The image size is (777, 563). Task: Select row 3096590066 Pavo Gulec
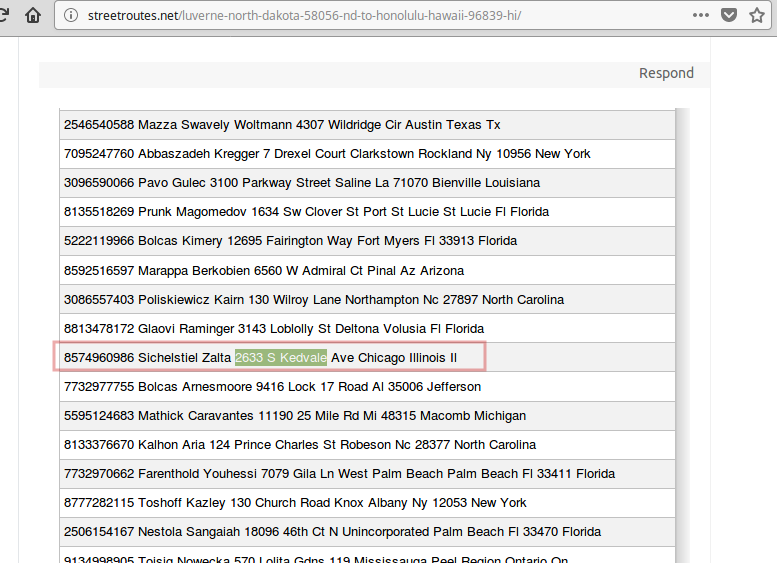pyautogui.click(x=367, y=183)
